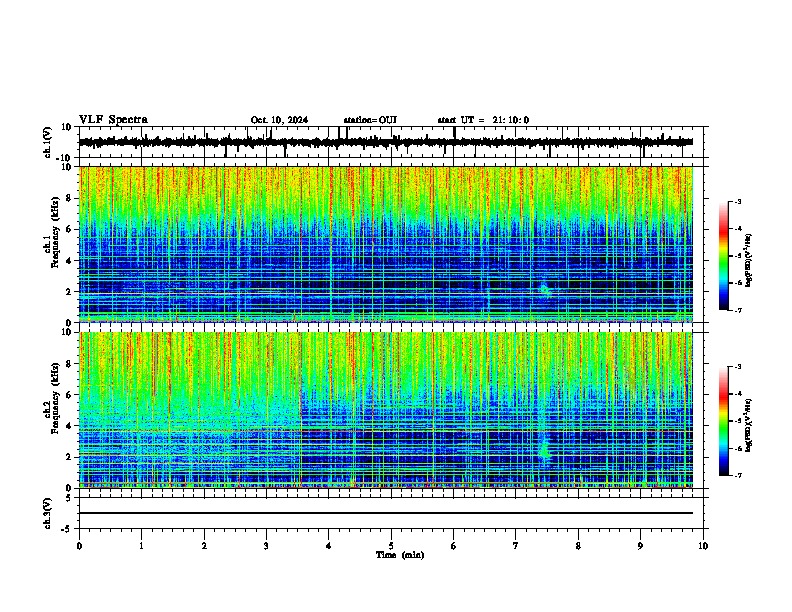Select the "Time (min)" axis label
Viewport: 792px width, 612px height.
400,555
